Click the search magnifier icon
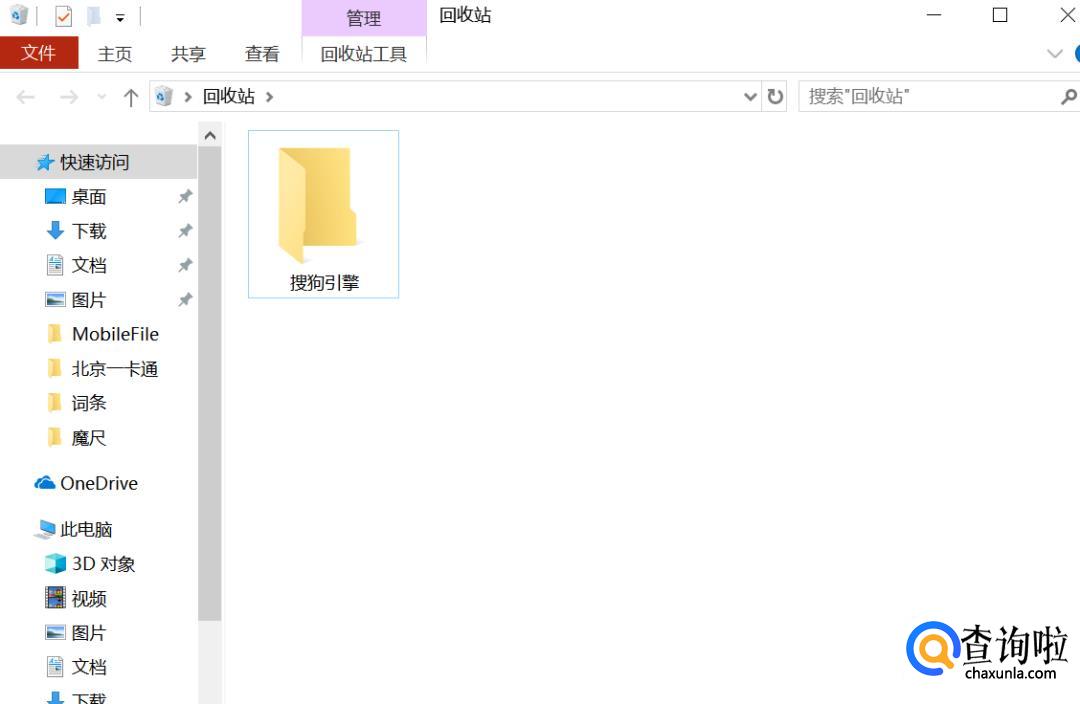This screenshot has height=704, width=1080. tap(1068, 96)
